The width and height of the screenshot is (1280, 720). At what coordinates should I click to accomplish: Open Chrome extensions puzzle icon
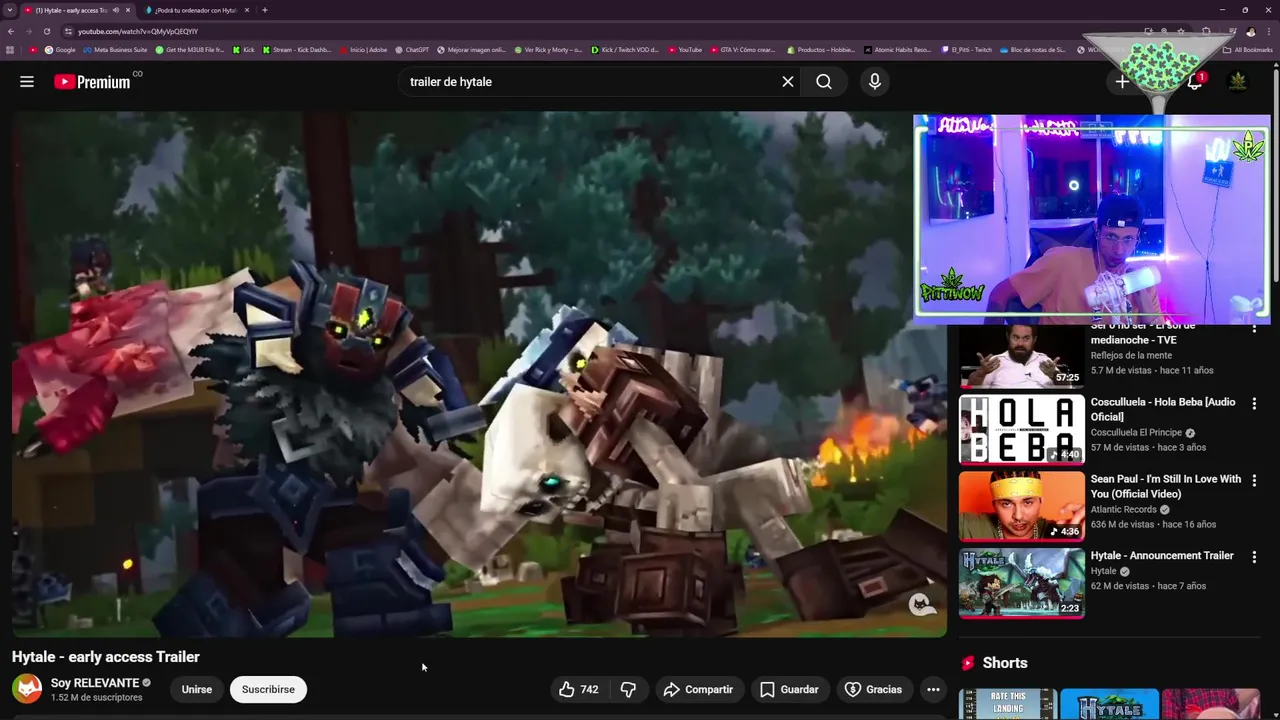click(x=1206, y=31)
